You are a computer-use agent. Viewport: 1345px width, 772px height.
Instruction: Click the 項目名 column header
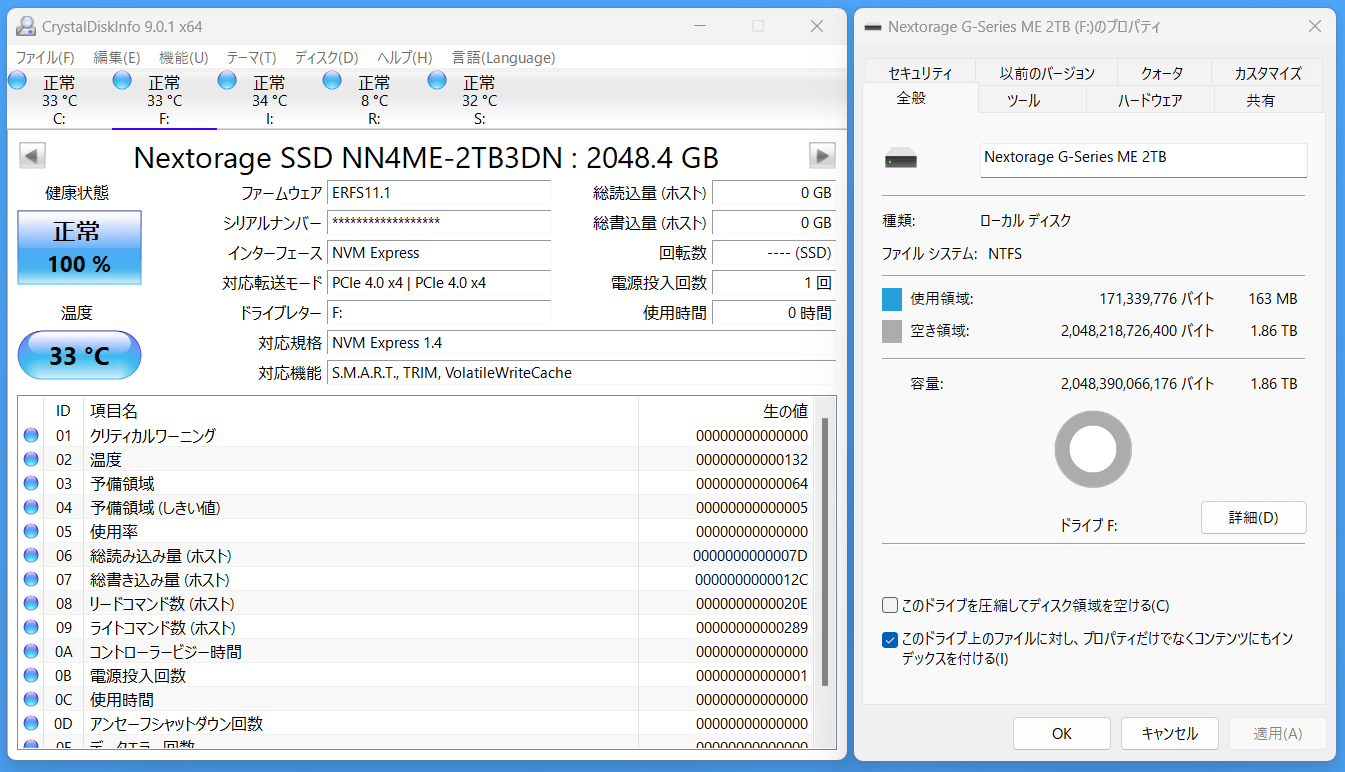(362, 411)
